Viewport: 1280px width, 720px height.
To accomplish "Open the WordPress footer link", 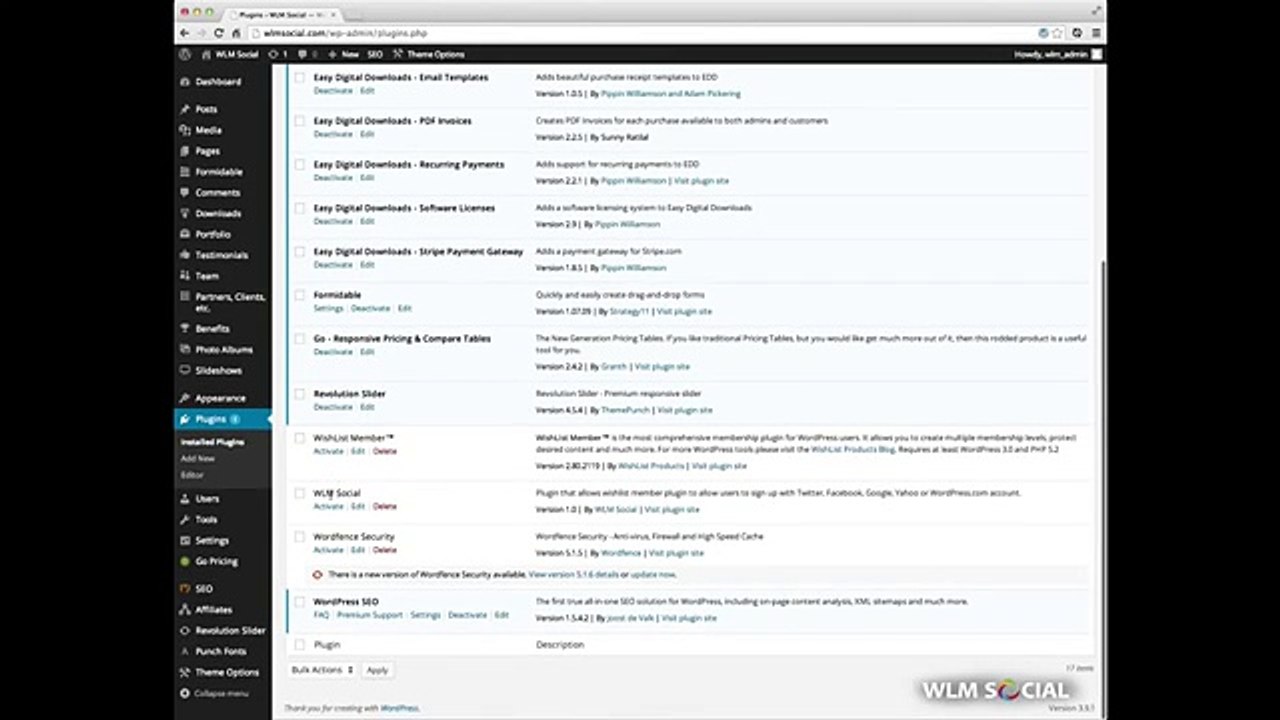I will click(x=398, y=708).
